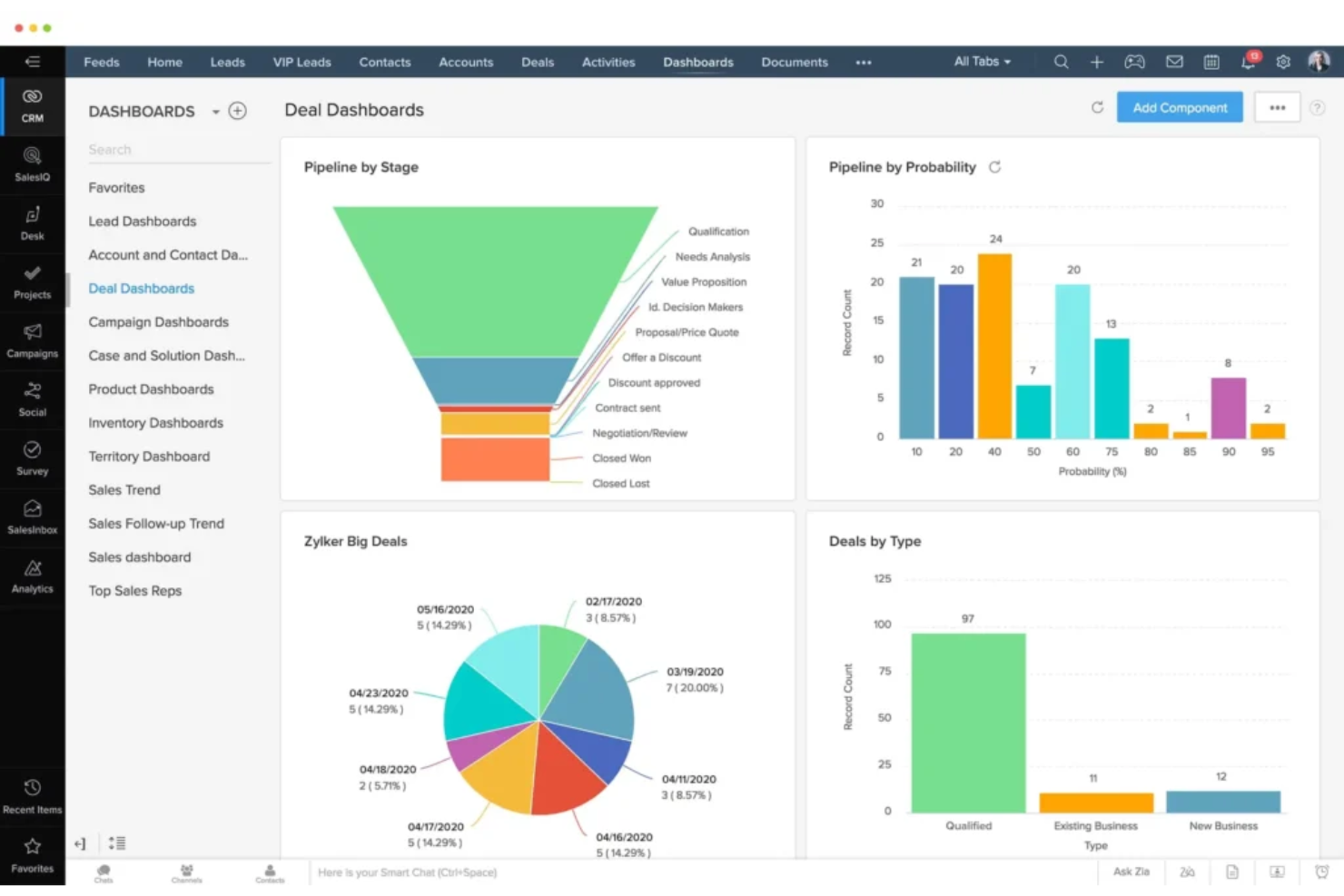Switch to the Deals tab

tap(538, 62)
